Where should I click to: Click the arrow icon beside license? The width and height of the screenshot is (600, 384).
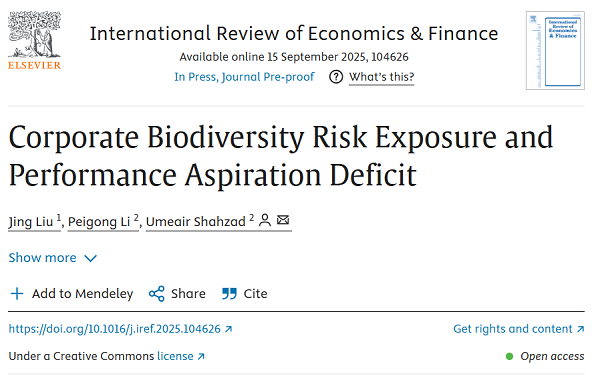click(201, 356)
